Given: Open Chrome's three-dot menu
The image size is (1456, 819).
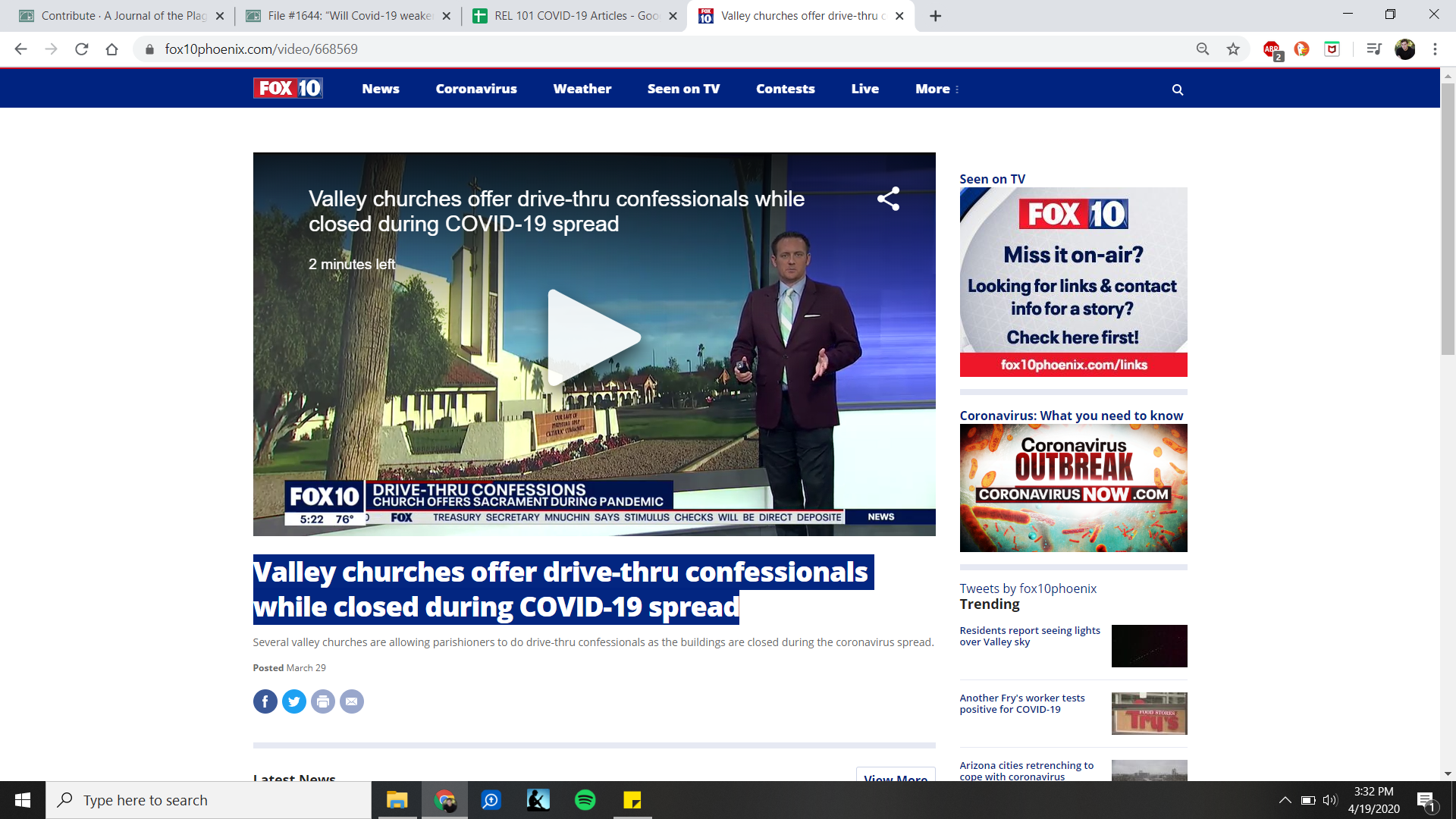Looking at the screenshot, I should click(x=1435, y=49).
